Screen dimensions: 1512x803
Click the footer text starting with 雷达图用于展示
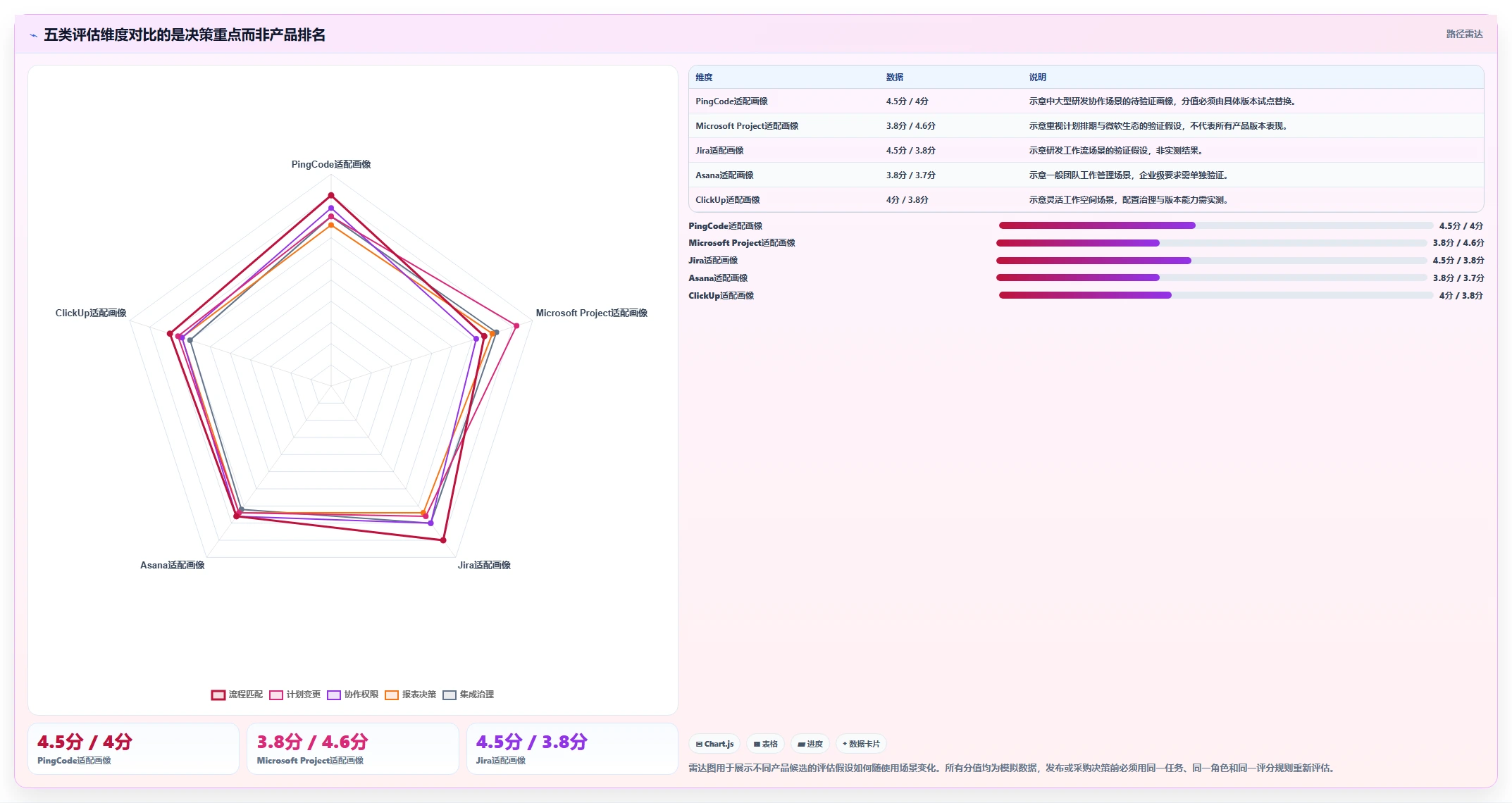[x=1013, y=768]
